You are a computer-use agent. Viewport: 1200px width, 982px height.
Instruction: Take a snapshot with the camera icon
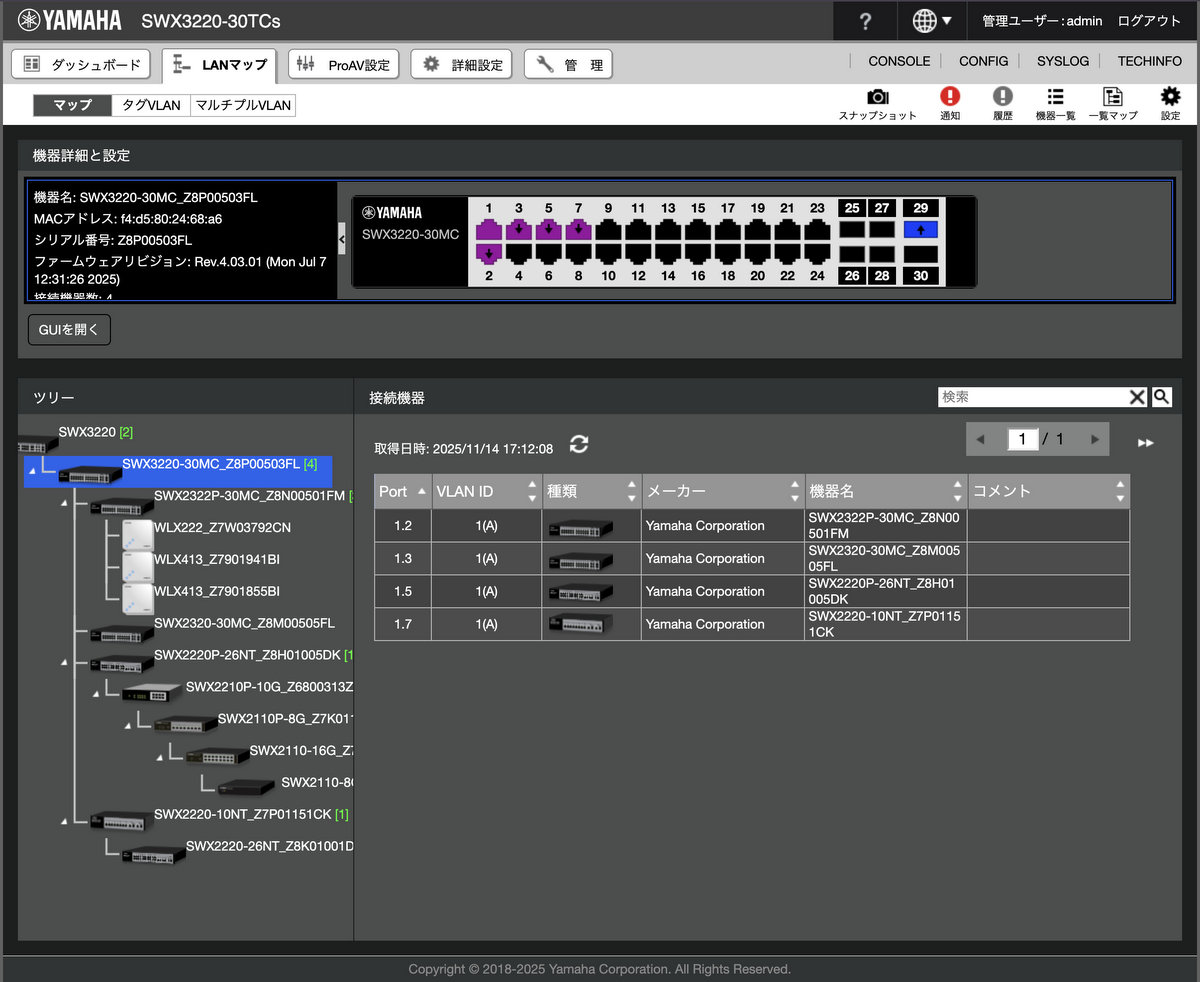pyautogui.click(x=877, y=97)
